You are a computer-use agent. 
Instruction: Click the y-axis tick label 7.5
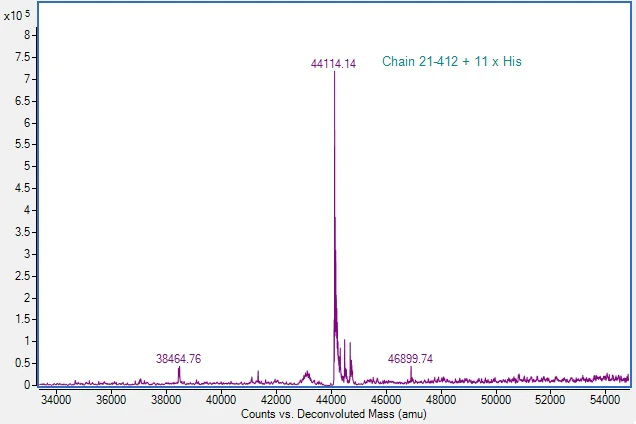click(x=23, y=57)
